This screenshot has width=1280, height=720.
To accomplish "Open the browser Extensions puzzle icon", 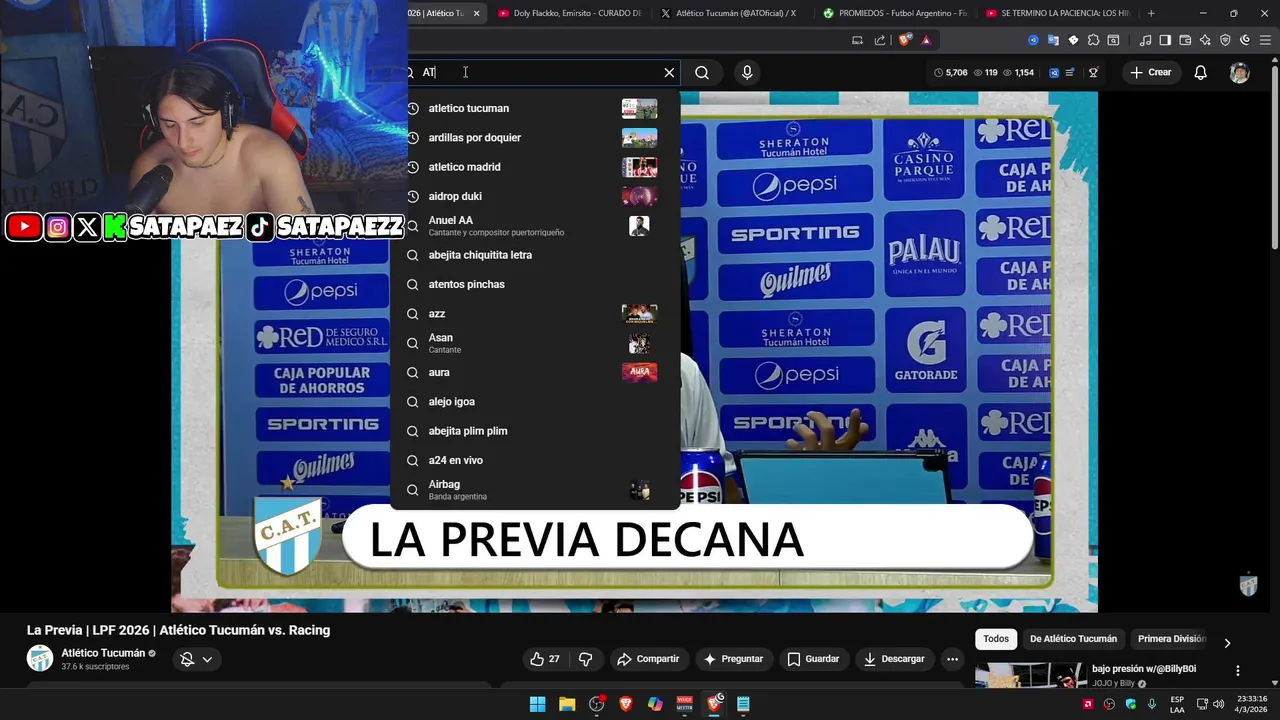I will [x=1093, y=40].
